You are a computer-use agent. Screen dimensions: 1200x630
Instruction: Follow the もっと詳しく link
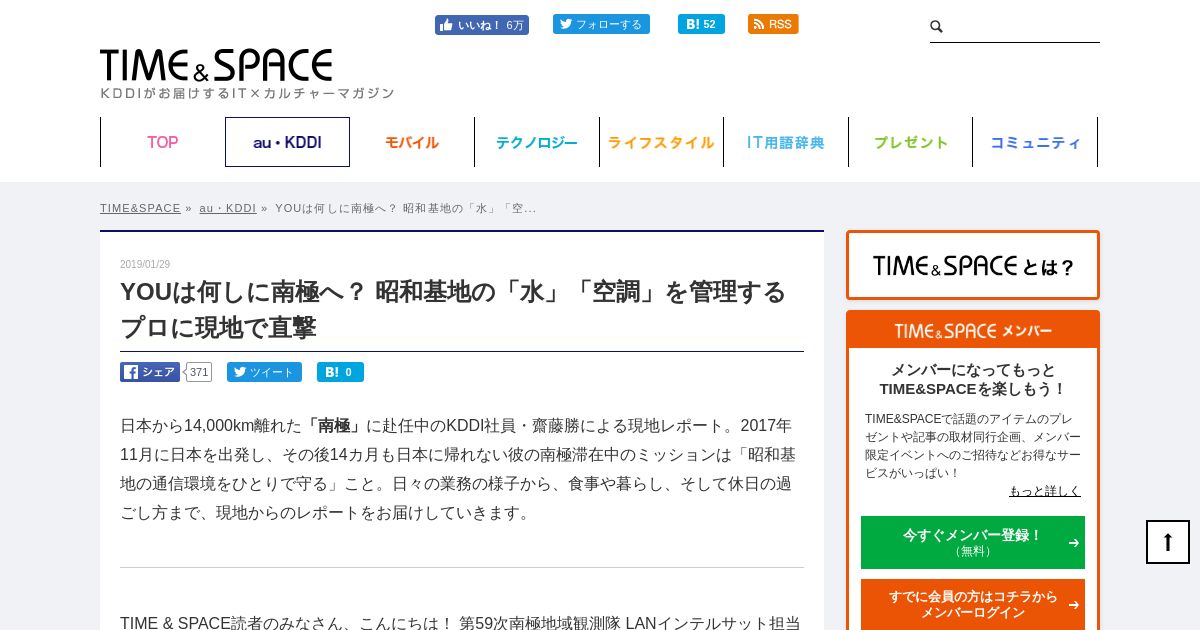tap(1045, 491)
